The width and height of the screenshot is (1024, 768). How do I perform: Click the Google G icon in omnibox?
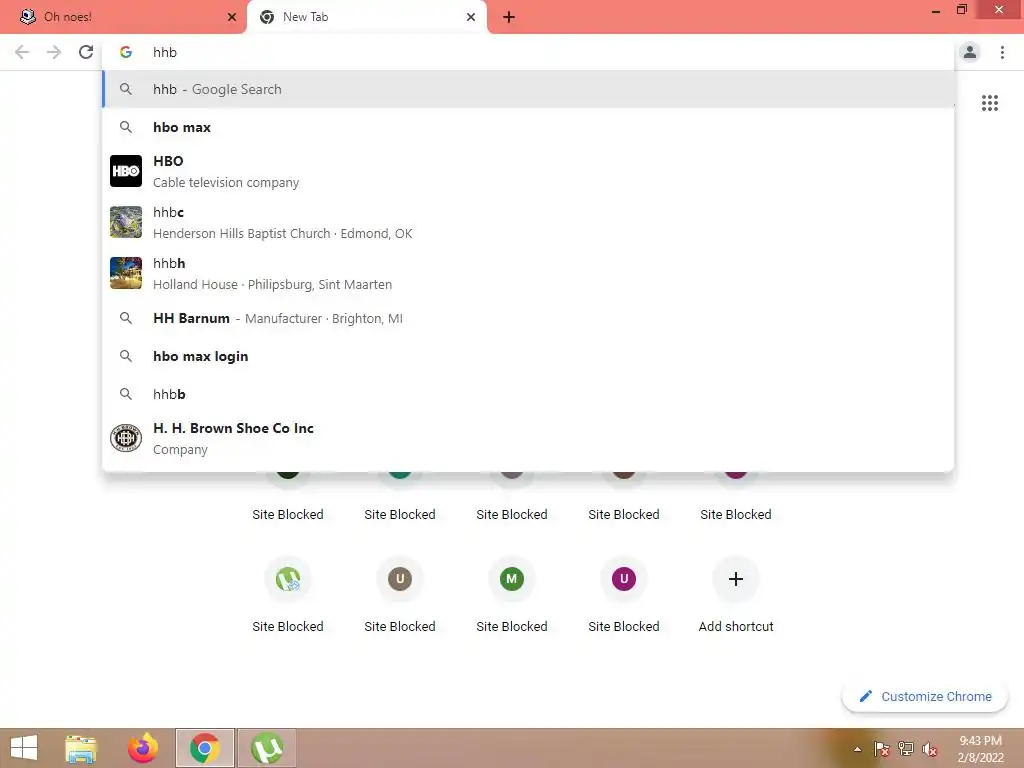(125, 52)
